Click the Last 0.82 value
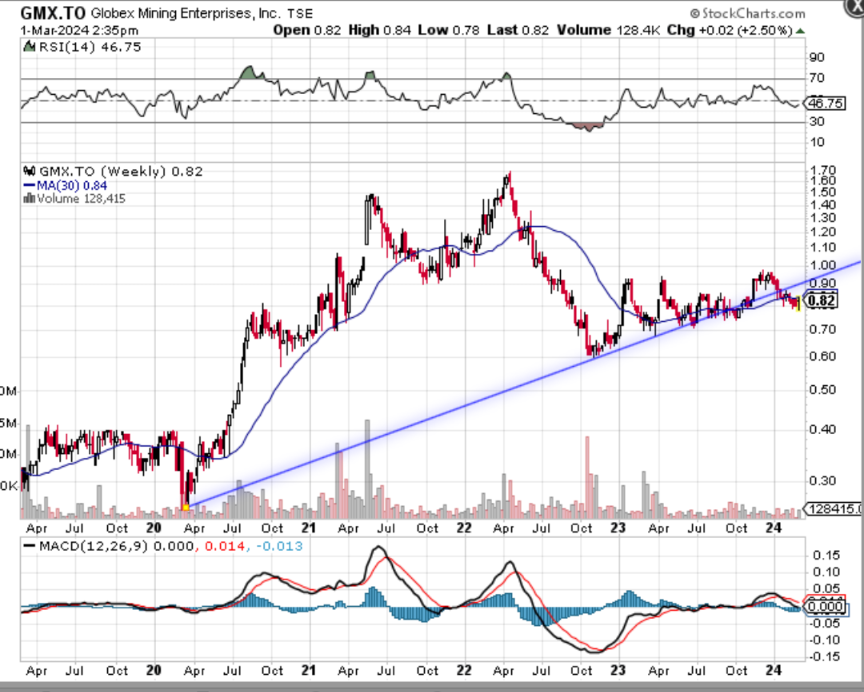This screenshot has height=692, width=864. point(518,30)
